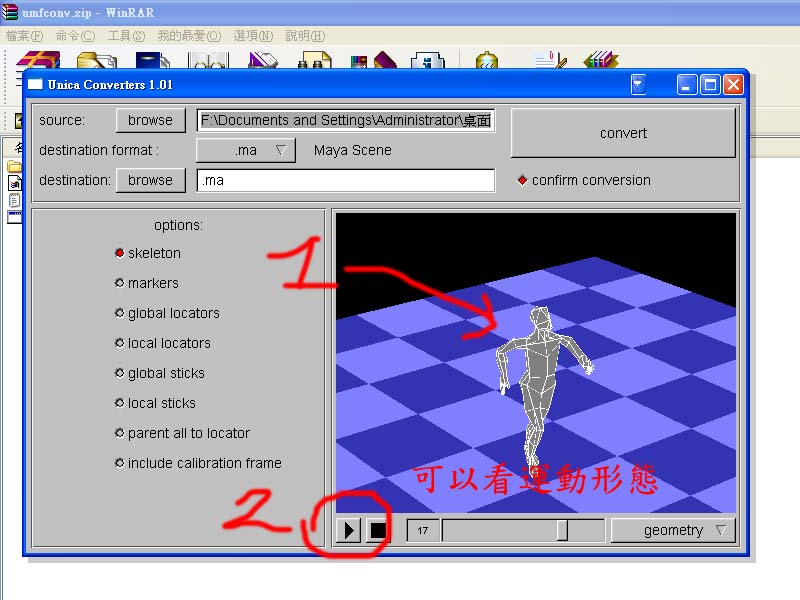Open the WinRAR 工具(S) menu
The image size is (800, 600).
127,36
